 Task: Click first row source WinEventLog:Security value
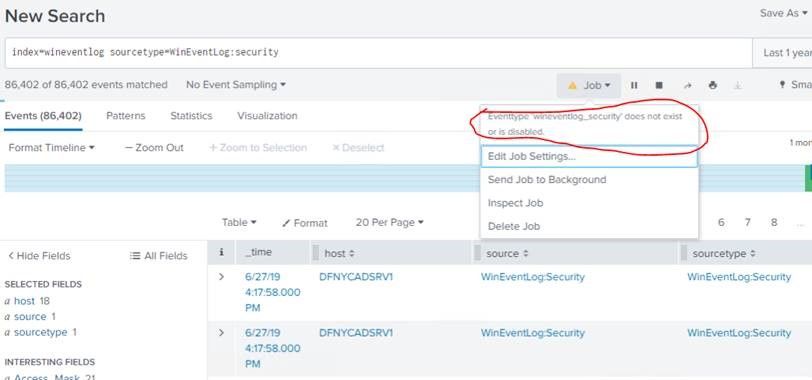(533, 276)
